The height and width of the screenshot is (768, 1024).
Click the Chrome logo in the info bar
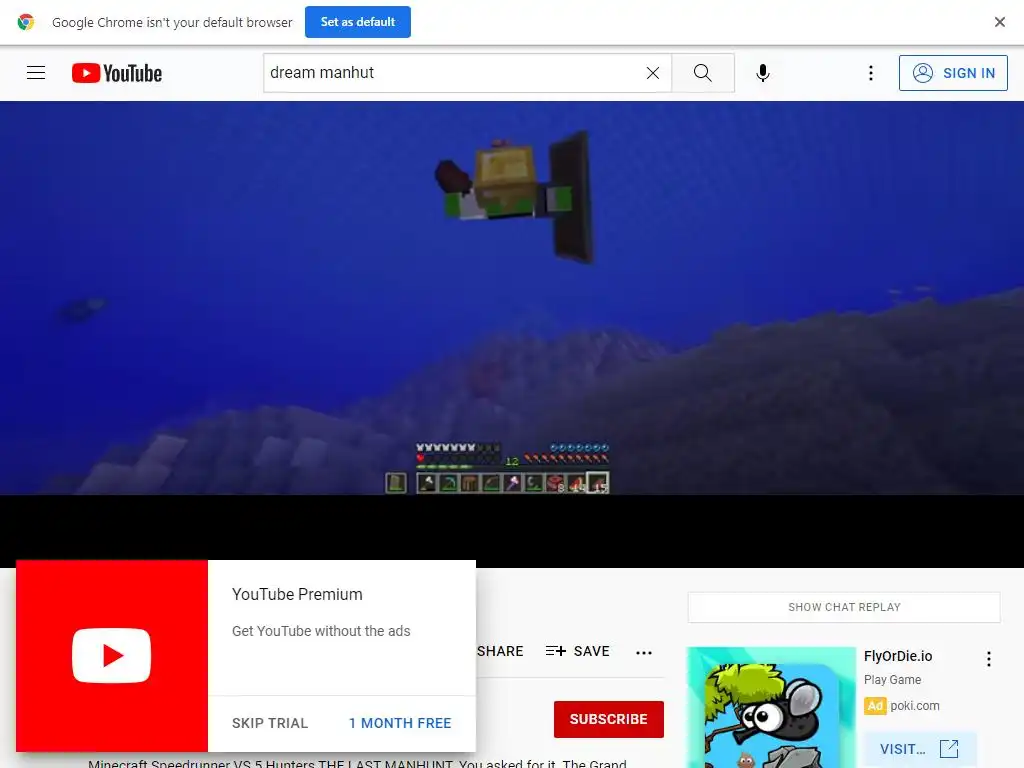click(x=25, y=22)
